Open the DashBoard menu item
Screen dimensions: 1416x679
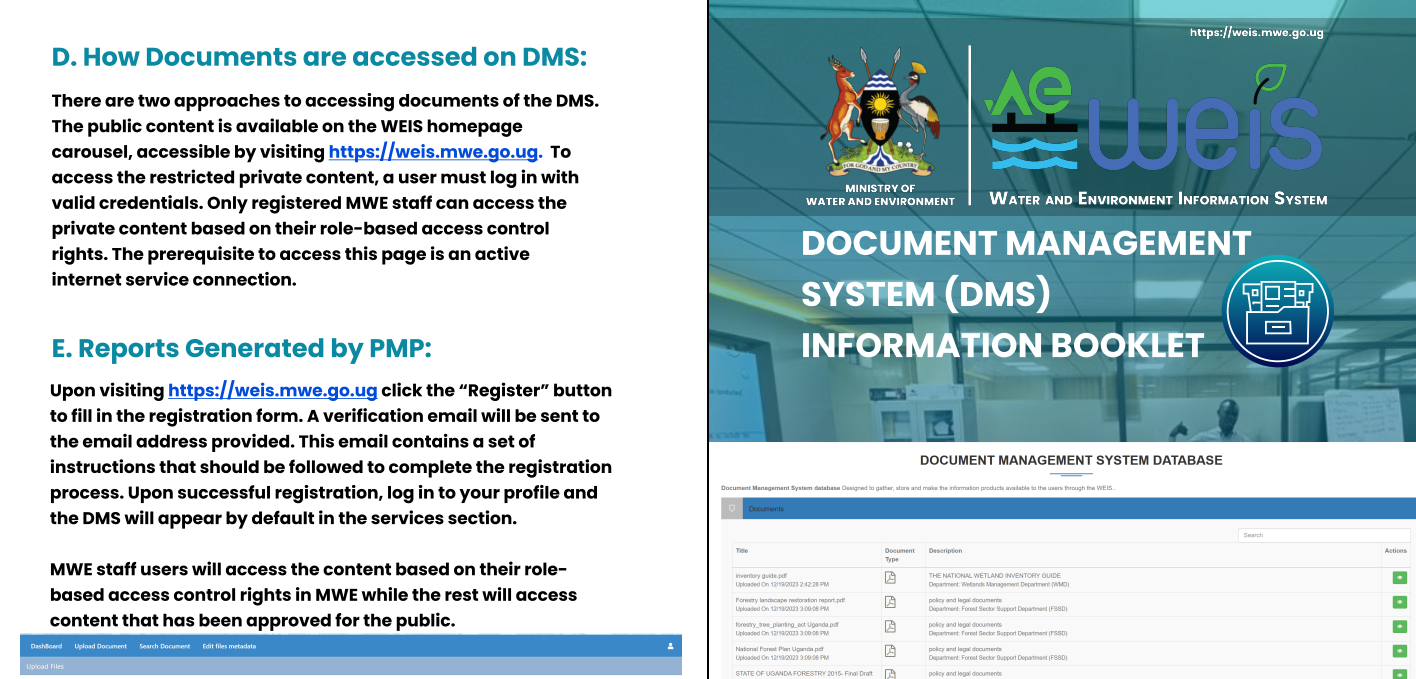46,646
